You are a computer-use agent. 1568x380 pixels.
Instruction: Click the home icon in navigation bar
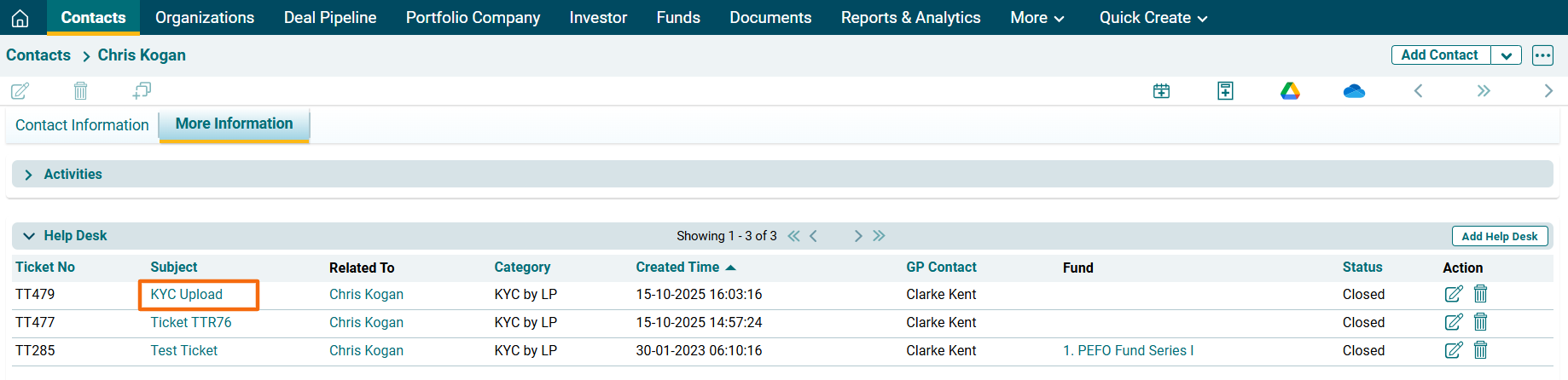point(20,18)
